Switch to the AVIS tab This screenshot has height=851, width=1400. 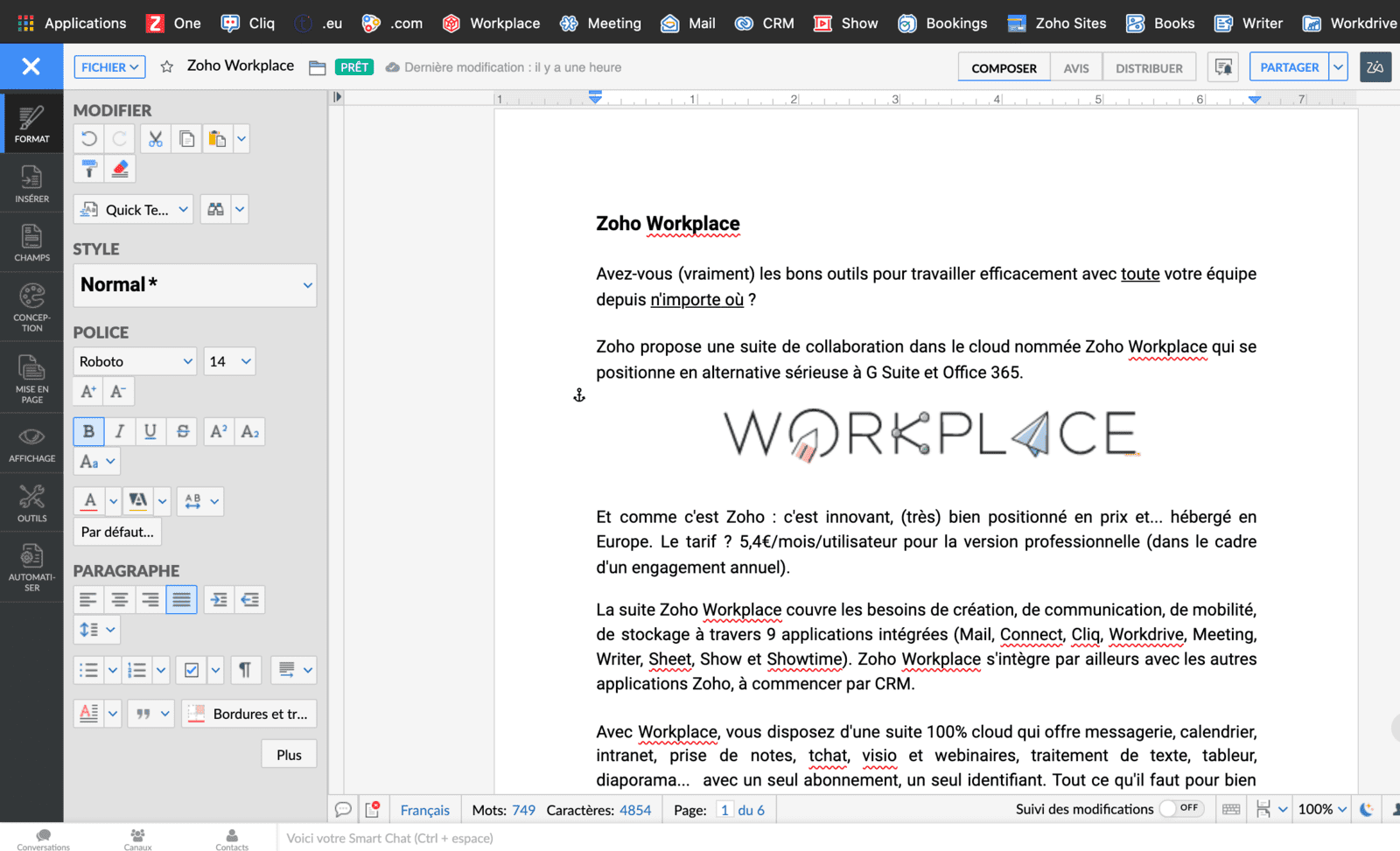[1076, 68]
